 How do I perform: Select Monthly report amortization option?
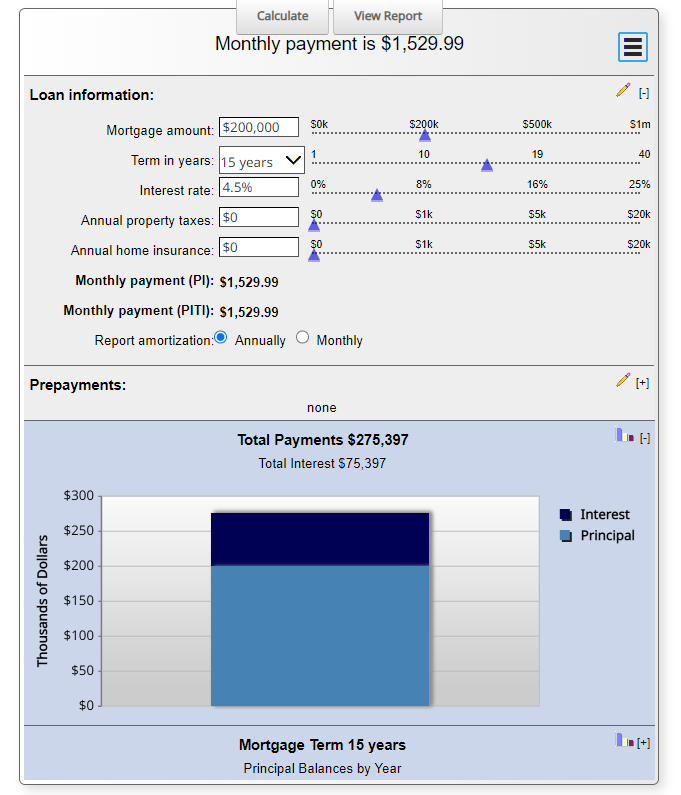(303, 338)
